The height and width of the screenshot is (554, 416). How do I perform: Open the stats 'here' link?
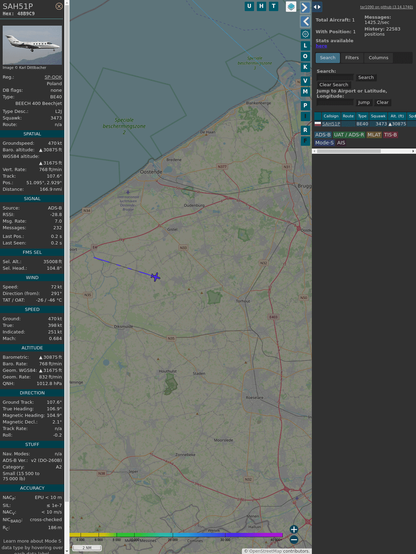click(x=321, y=46)
